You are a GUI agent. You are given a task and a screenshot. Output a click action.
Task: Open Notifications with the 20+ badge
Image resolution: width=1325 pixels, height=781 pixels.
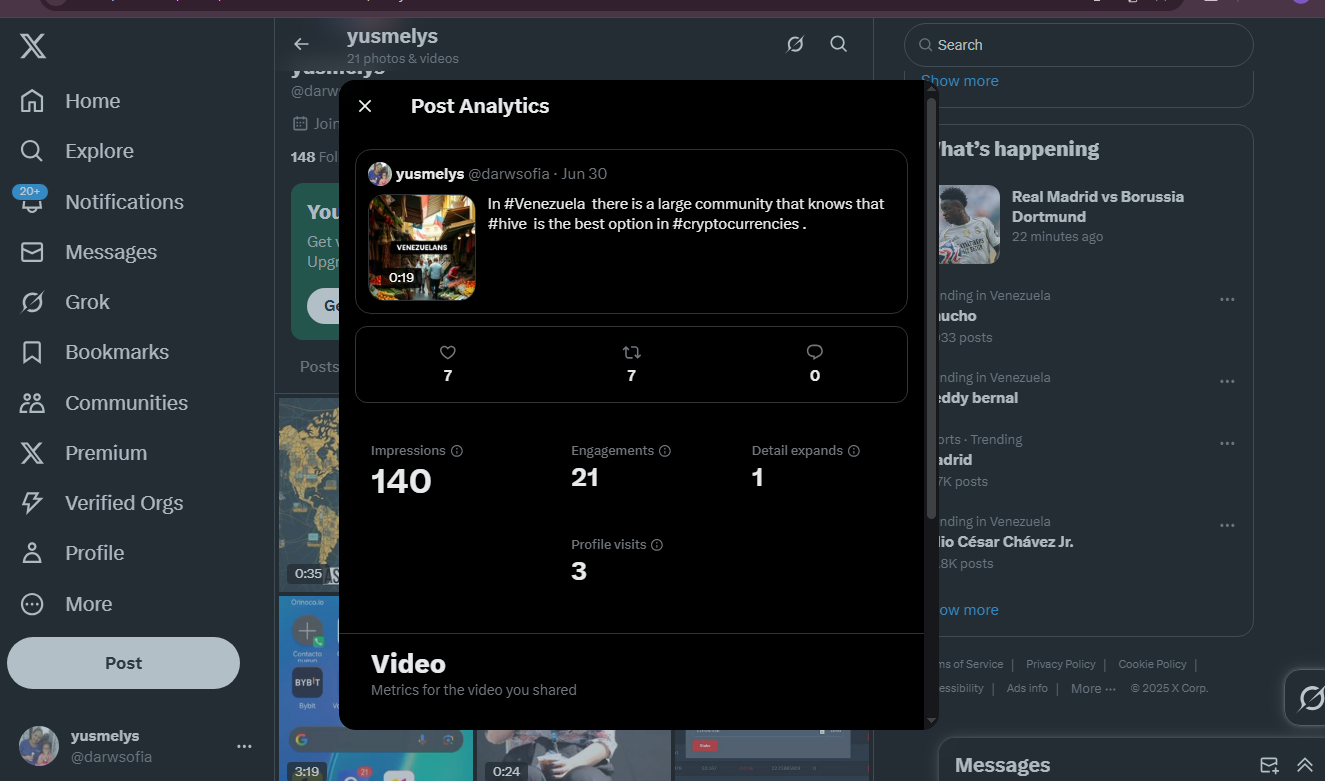(101, 201)
